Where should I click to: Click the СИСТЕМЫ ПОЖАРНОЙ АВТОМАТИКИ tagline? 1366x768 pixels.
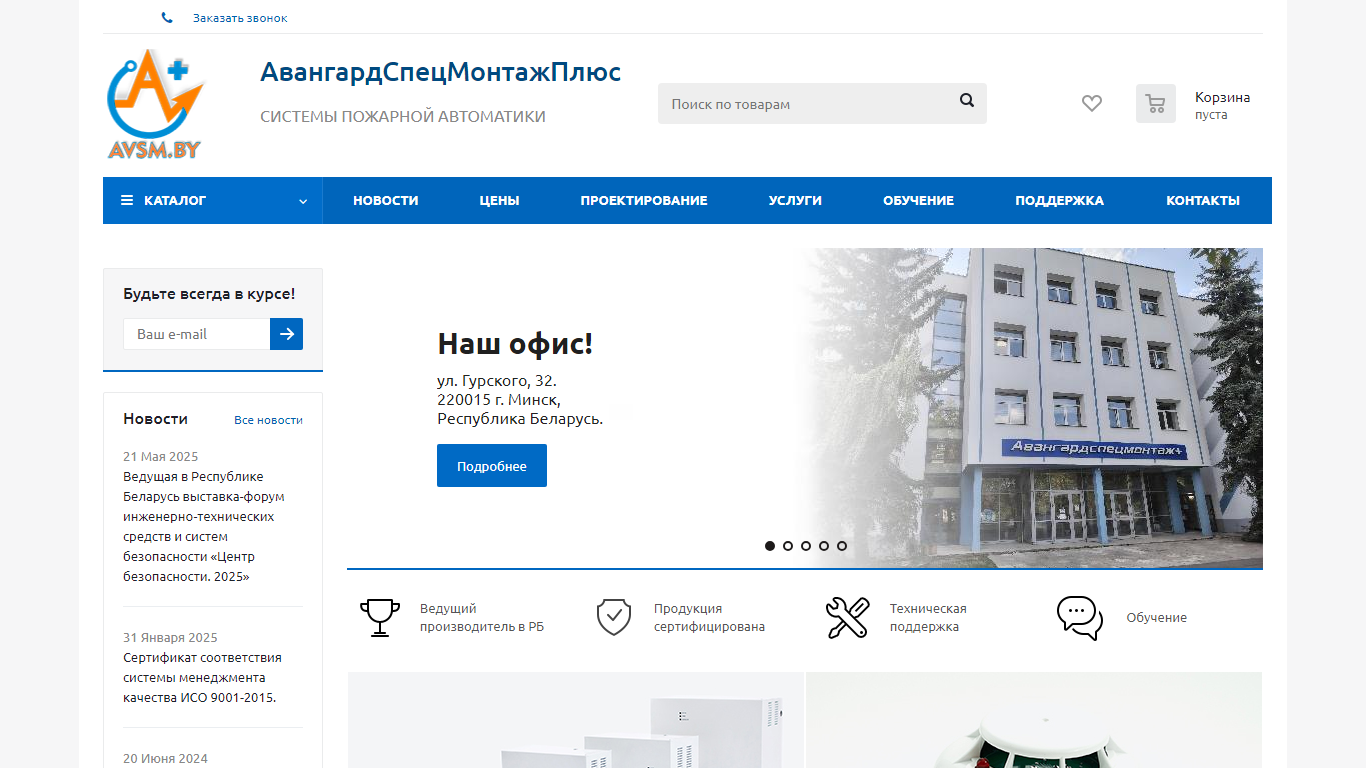point(403,117)
